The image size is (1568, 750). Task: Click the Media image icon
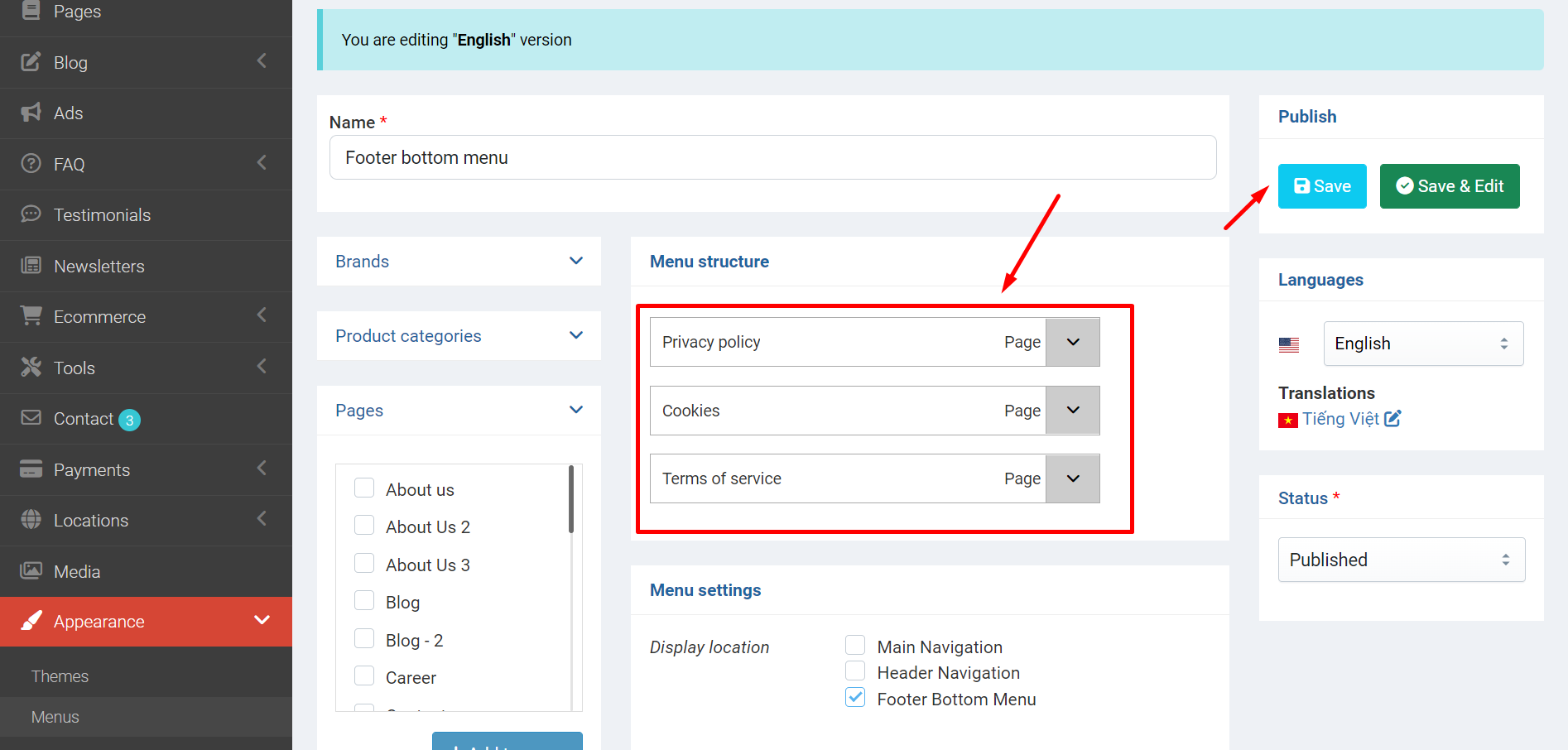coord(31,570)
